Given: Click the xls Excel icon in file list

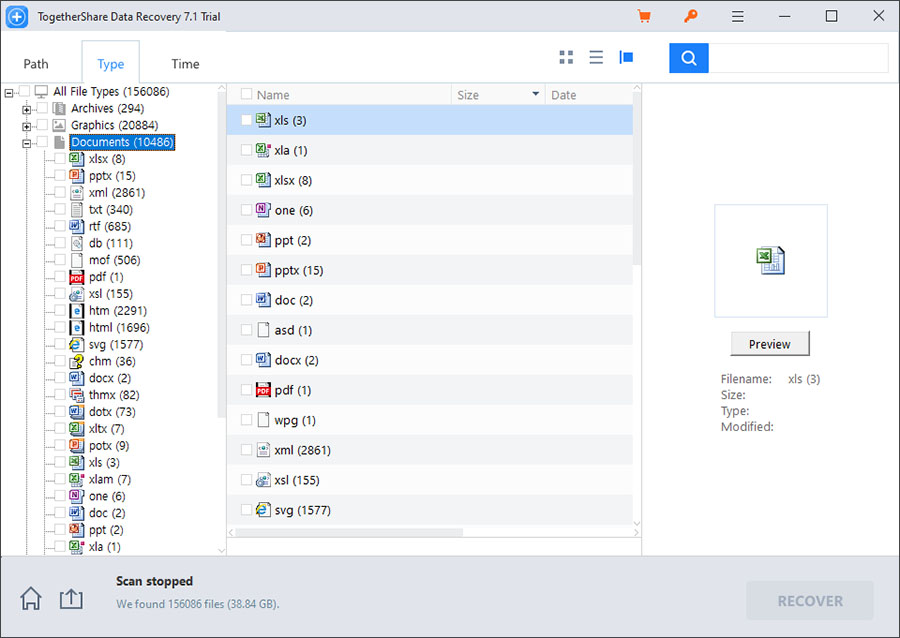Looking at the screenshot, I should tap(263, 120).
